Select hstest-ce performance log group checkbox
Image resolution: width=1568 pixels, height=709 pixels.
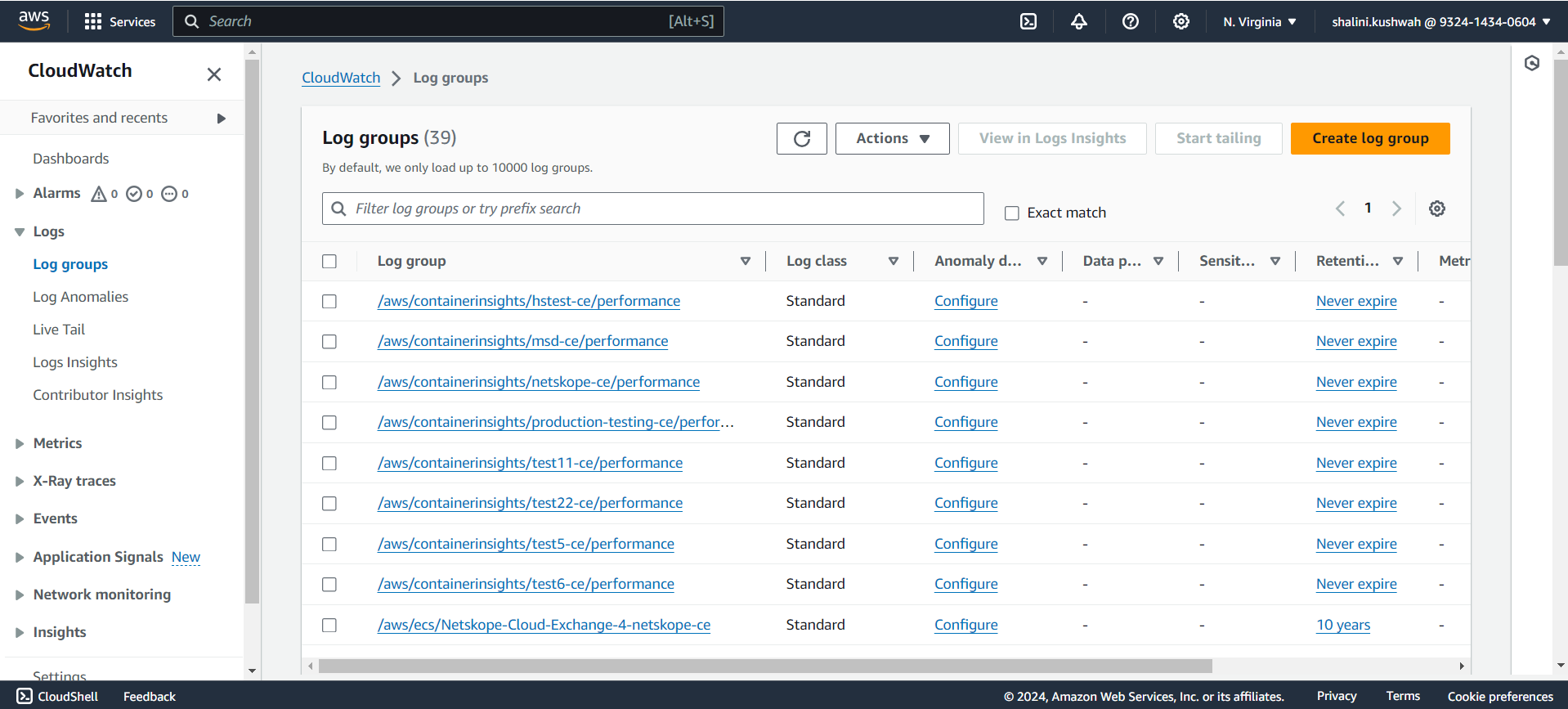(329, 301)
